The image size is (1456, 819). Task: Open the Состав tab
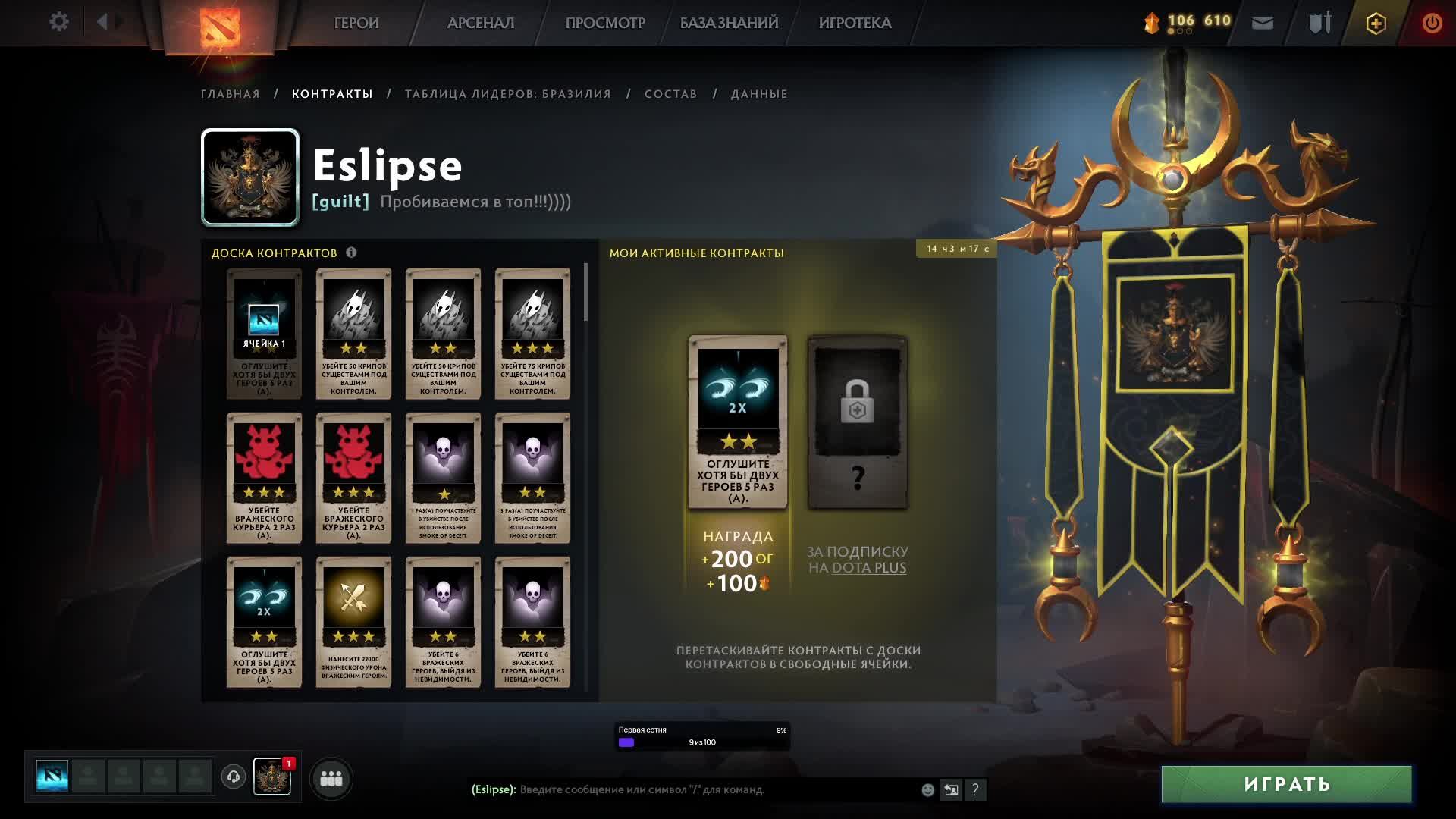pyautogui.click(x=671, y=94)
